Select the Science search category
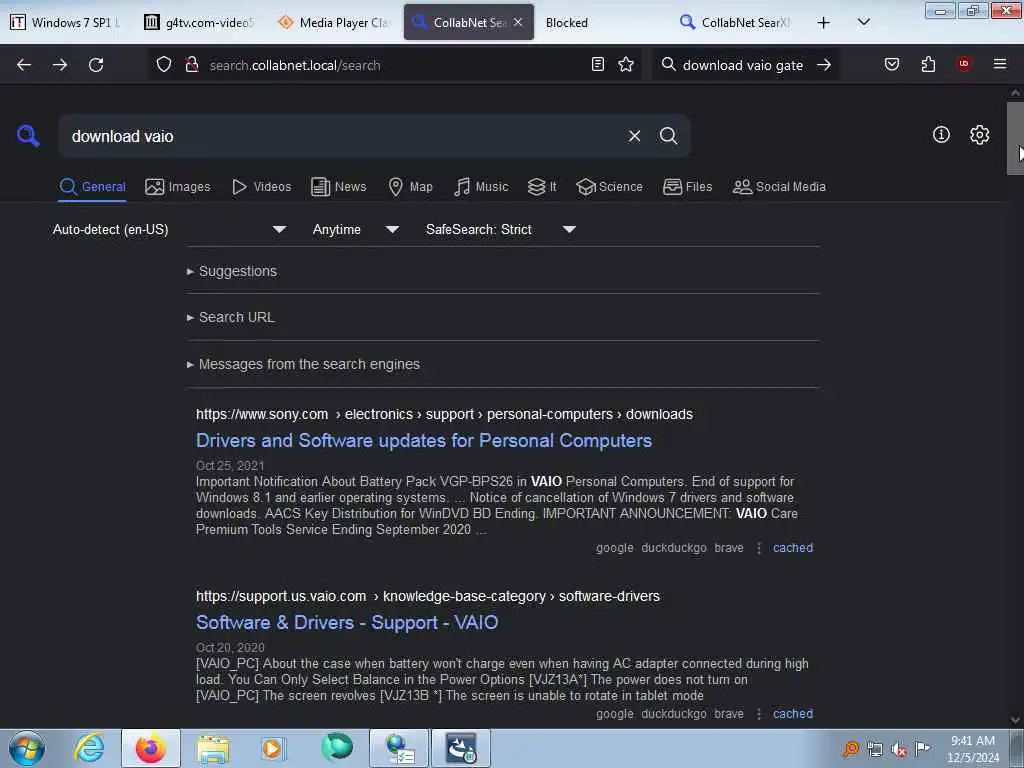Viewport: 1024px width, 768px height. point(609,187)
